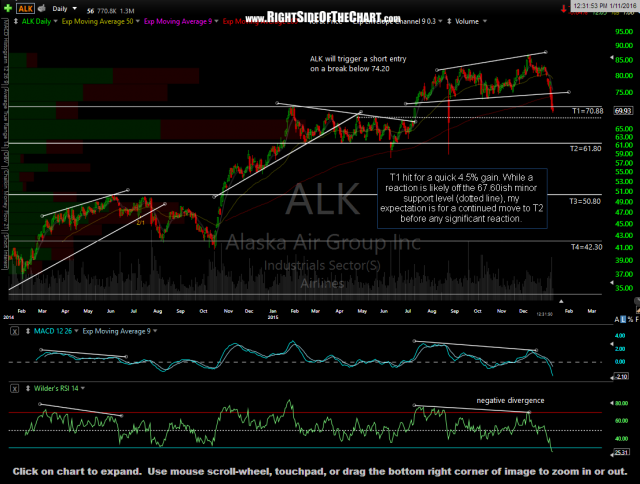640x484 pixels.
Task: Open the MACD 12 26 dropdown arrow
Action: [x=76, y=331]
